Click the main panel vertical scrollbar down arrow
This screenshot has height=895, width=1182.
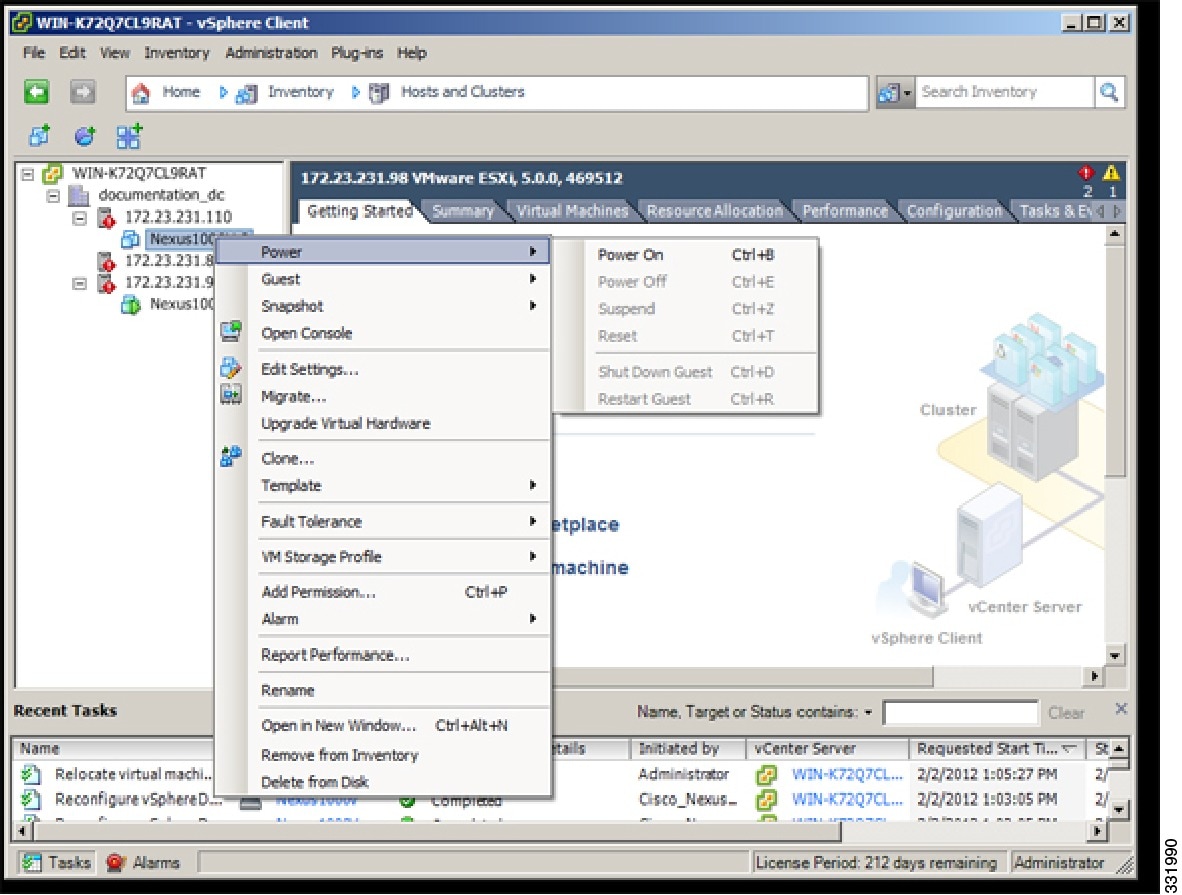pos(1115,654)
